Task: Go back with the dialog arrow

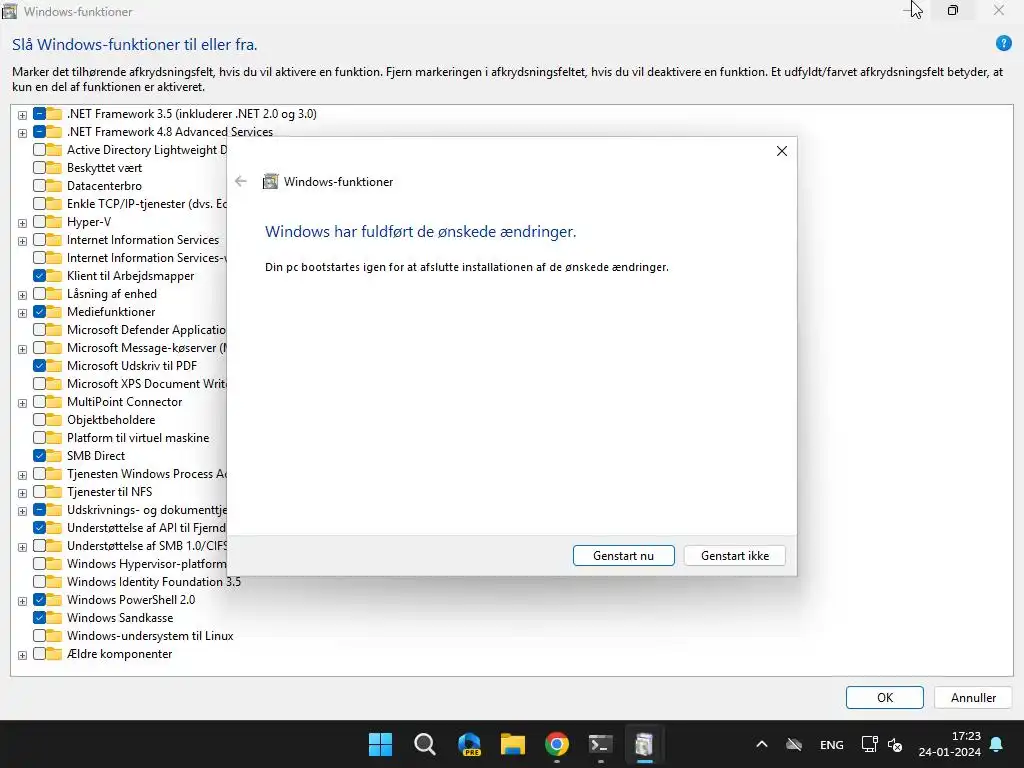Action: 241,182
